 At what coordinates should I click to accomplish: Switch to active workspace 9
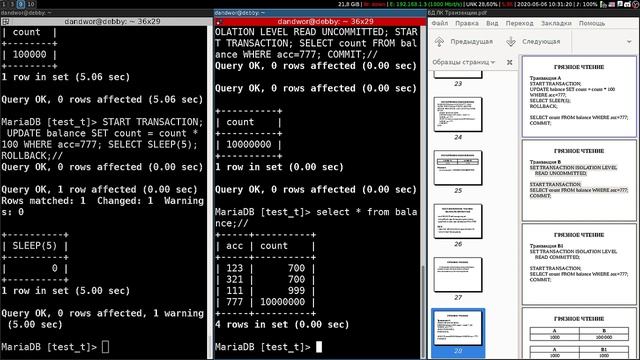tap(20, 4)
